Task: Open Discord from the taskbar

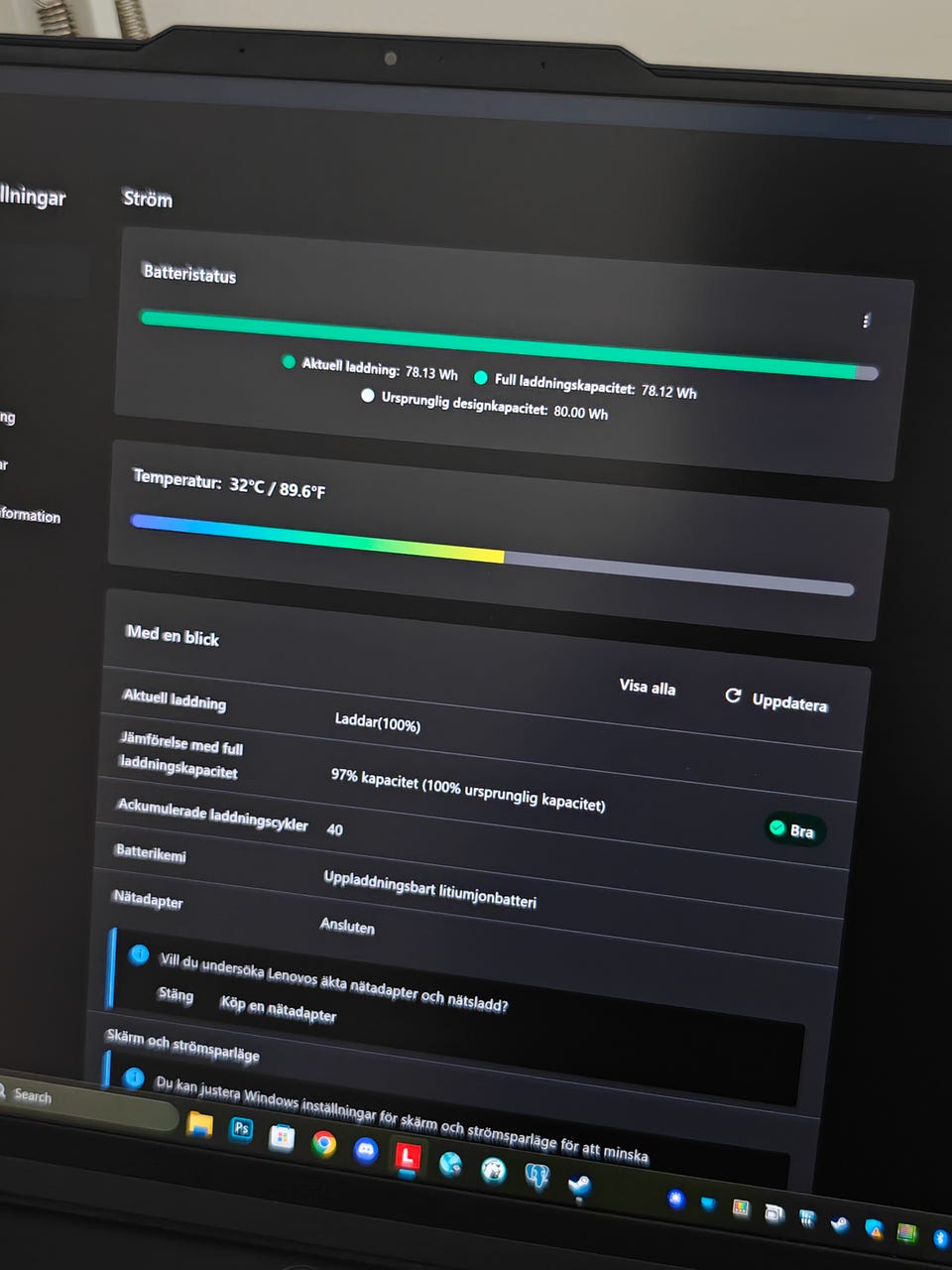Action: pos(366,1150)
